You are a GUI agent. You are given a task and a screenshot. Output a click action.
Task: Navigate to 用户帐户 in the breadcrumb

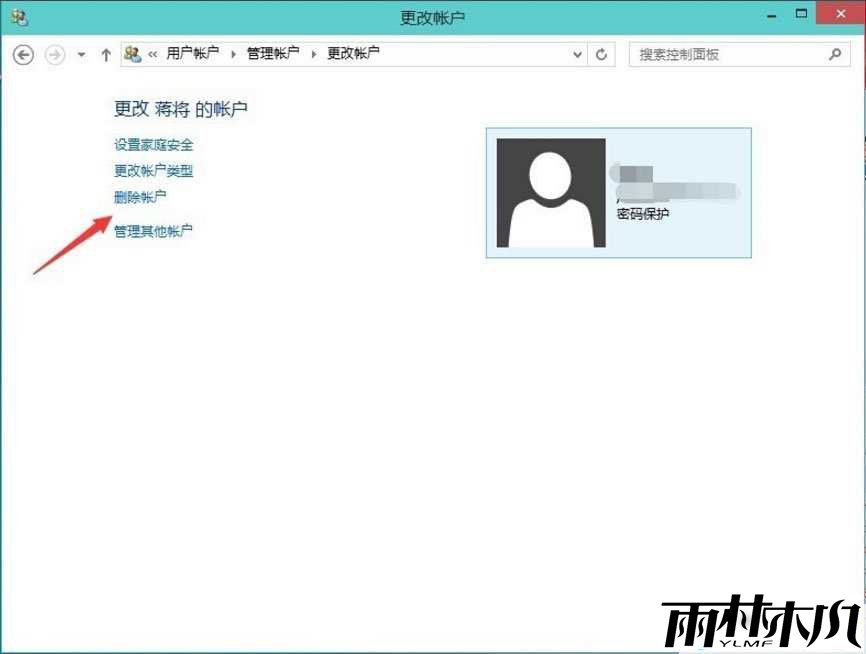(x=192, y=54)
